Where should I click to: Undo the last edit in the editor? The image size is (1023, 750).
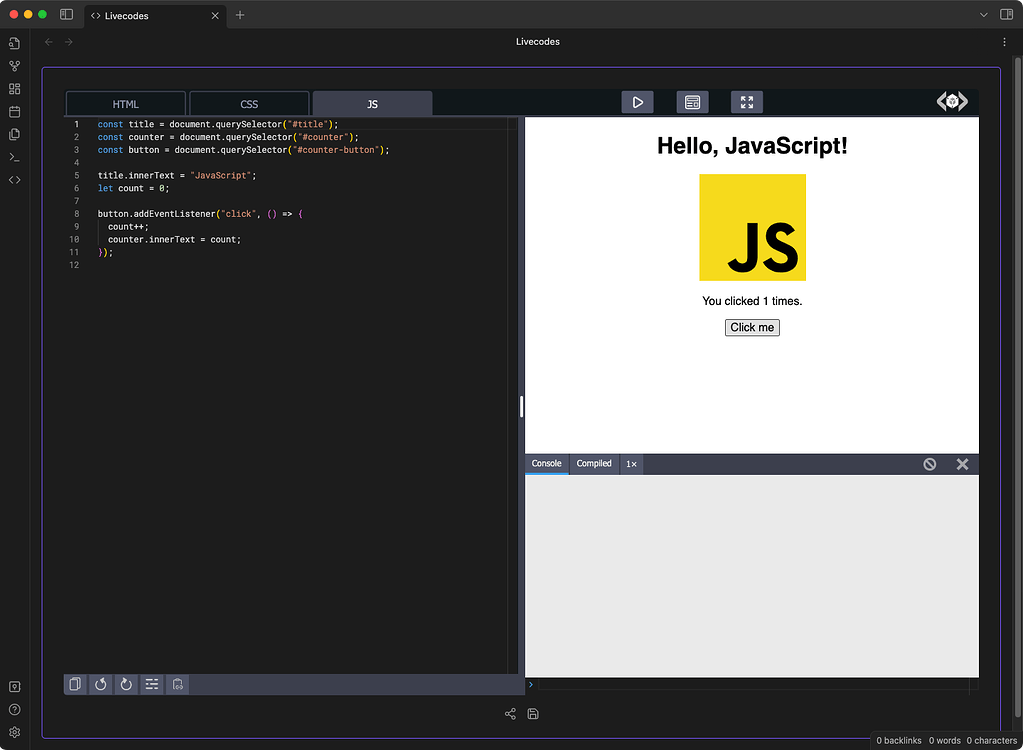coord(100,684)
